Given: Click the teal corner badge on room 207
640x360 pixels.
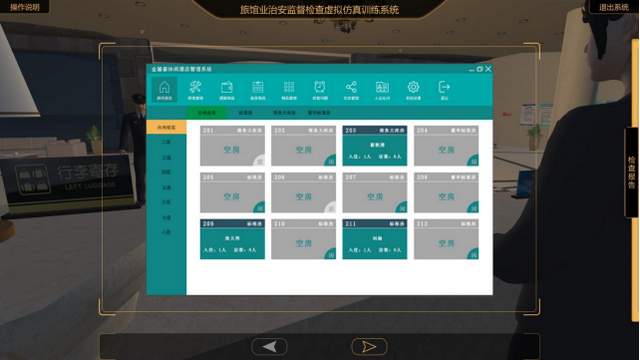Looking at the screenshot, I should pyautogui.click(x=402, y=208).
